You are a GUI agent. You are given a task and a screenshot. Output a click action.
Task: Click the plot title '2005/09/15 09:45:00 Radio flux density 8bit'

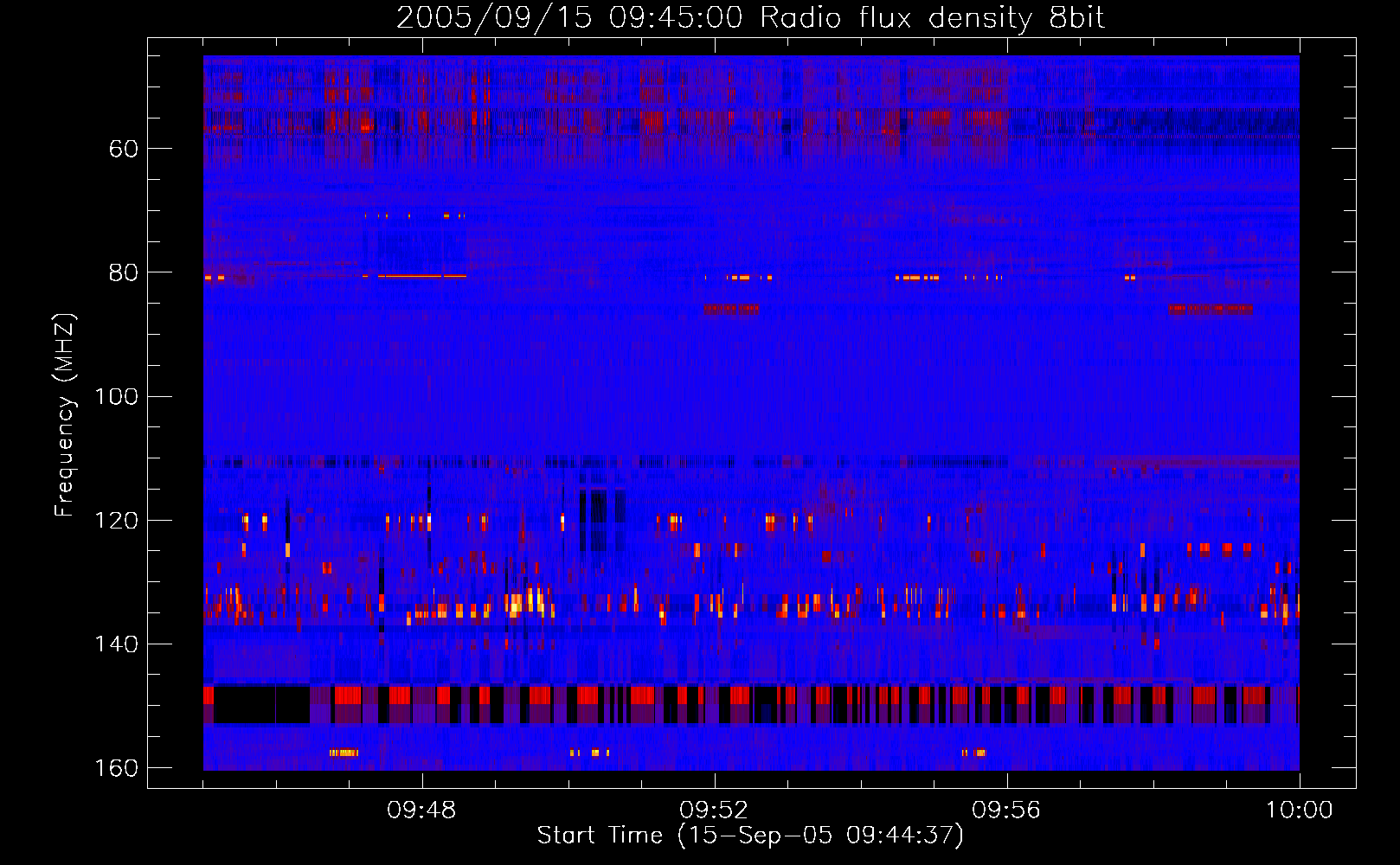(x=750, y=18)
